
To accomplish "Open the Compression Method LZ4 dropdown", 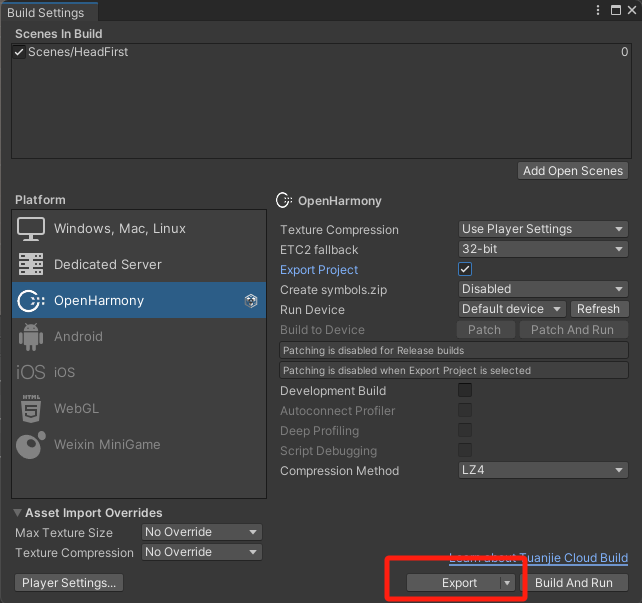I will [x=543, y=471].
